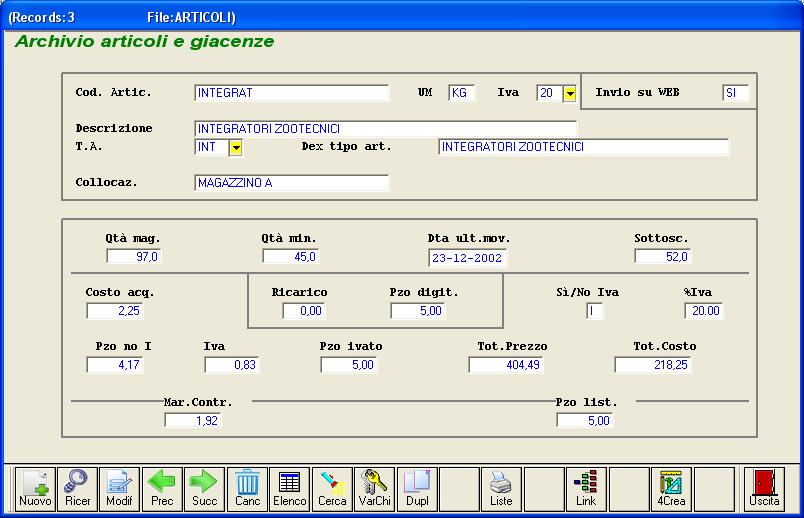Open the Liste printer icon
Screen dimensions: 804x518
(x=501, y=489)
